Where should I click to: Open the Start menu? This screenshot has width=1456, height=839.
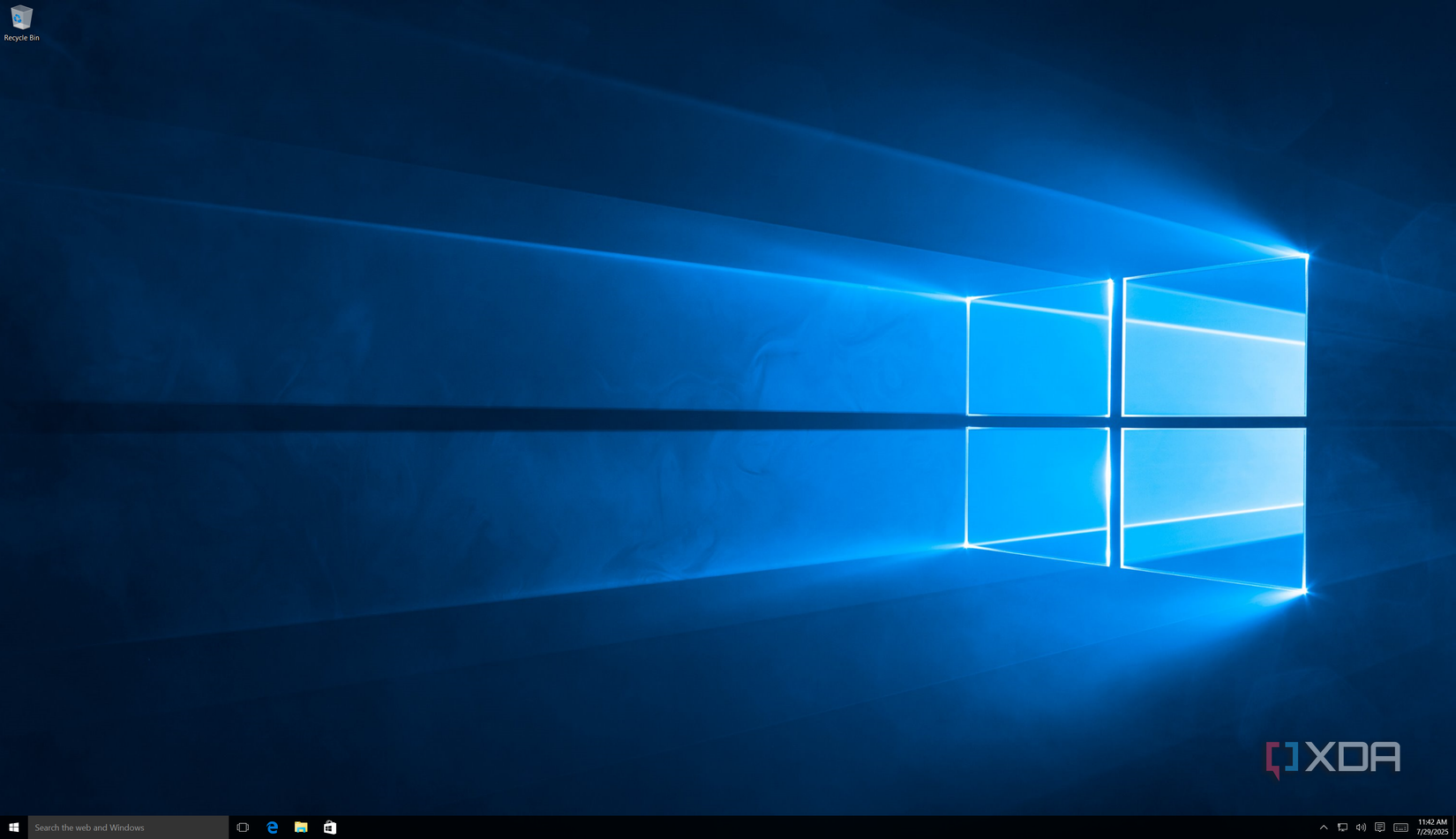(13, 828)
